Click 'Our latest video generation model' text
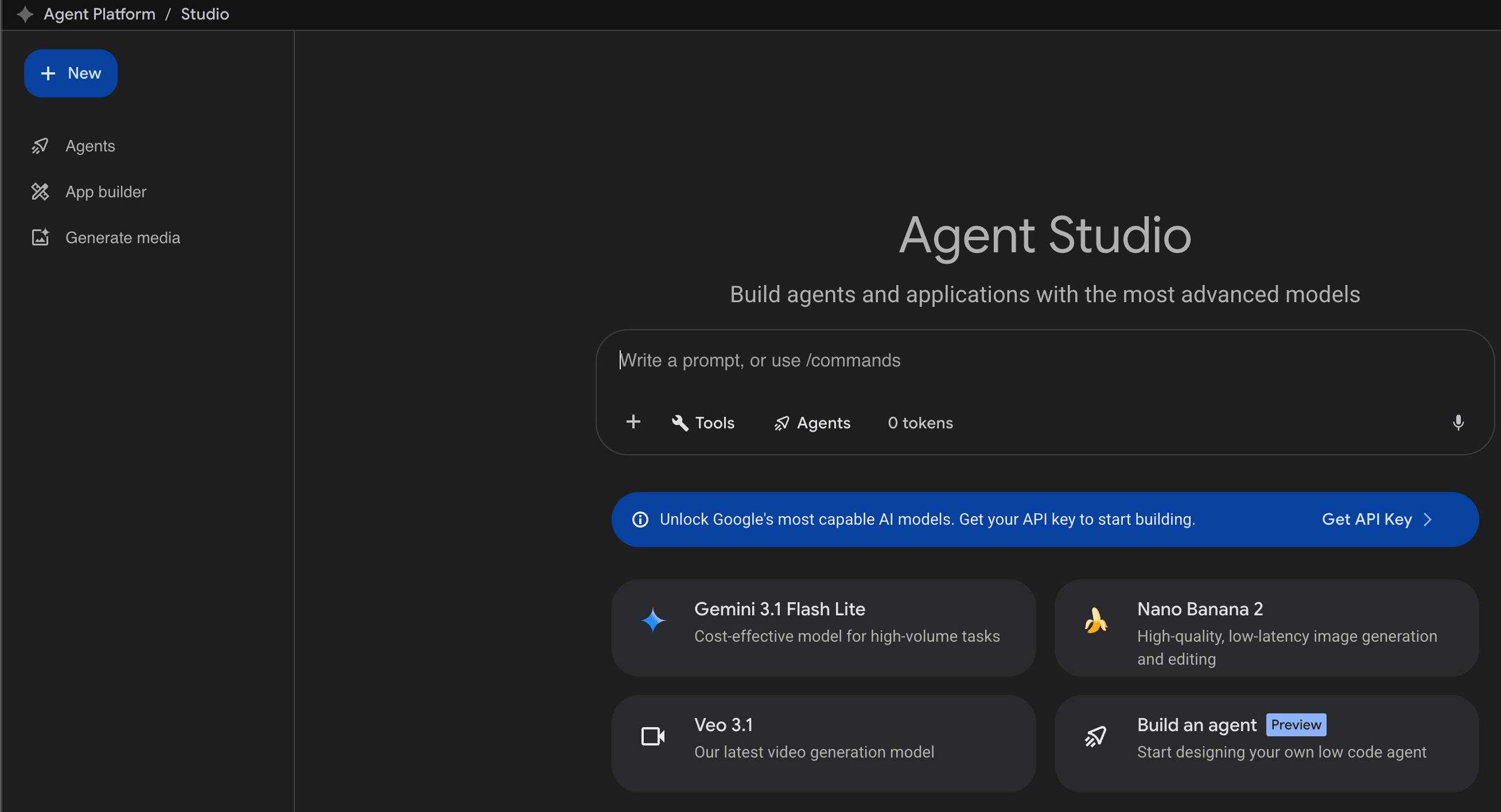The width and height of the screenshot is (1501, 812). 814,752
